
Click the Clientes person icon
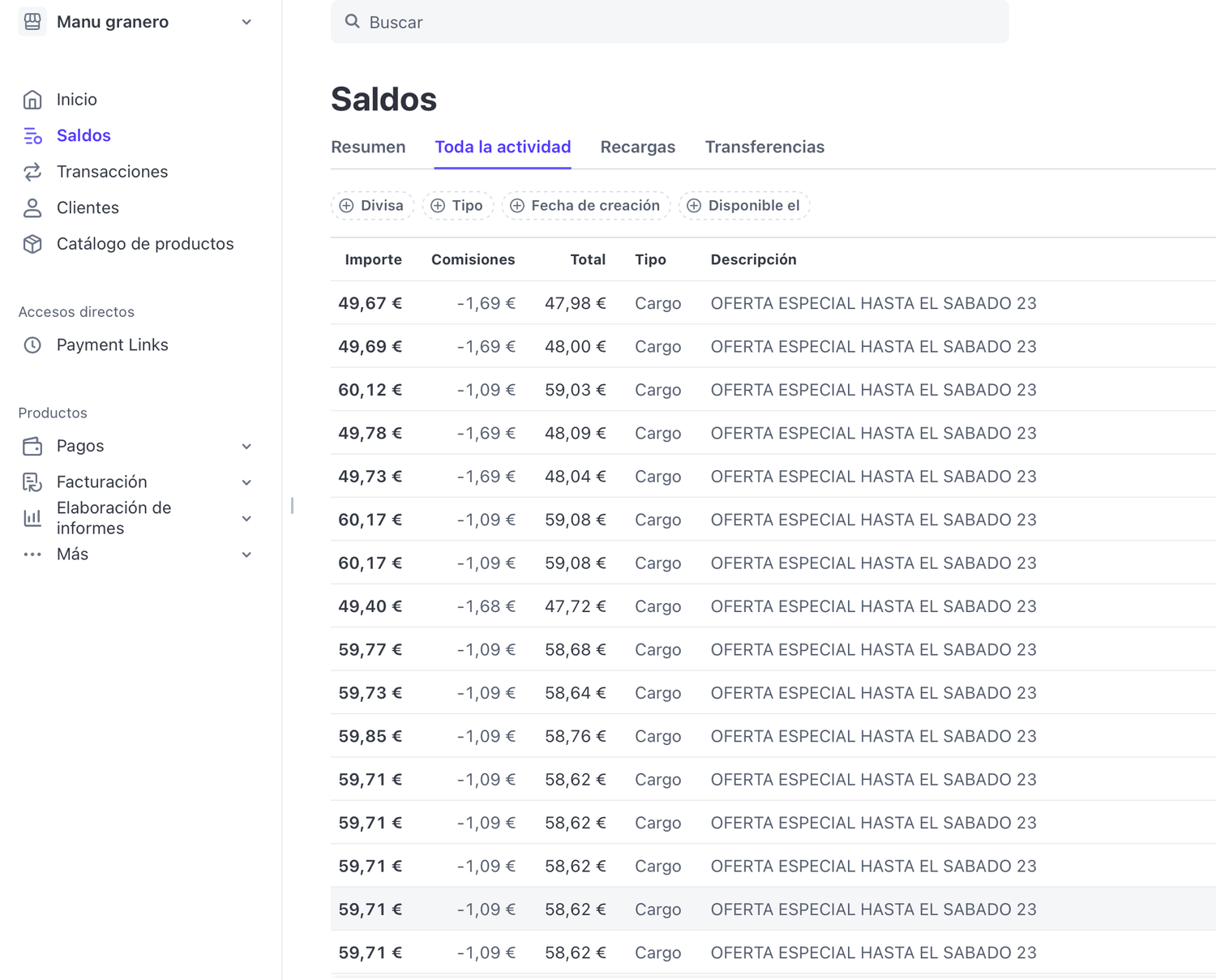(x=32, y=208)
